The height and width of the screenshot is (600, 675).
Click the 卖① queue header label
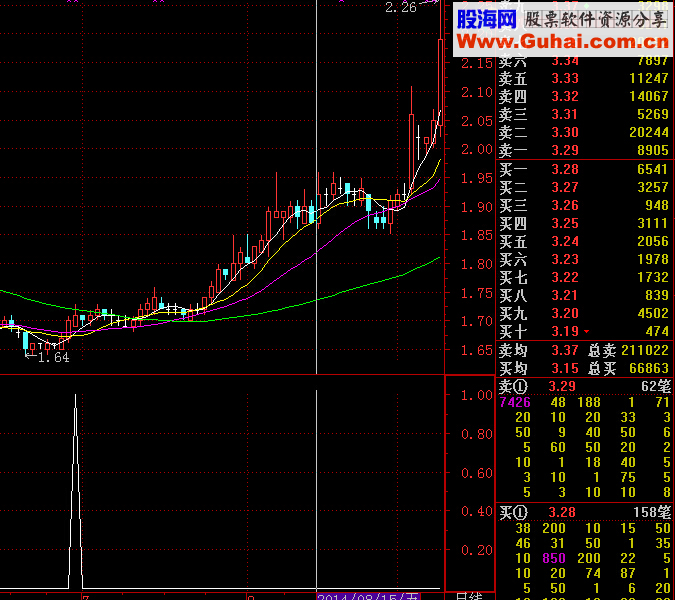click(513, 387)
